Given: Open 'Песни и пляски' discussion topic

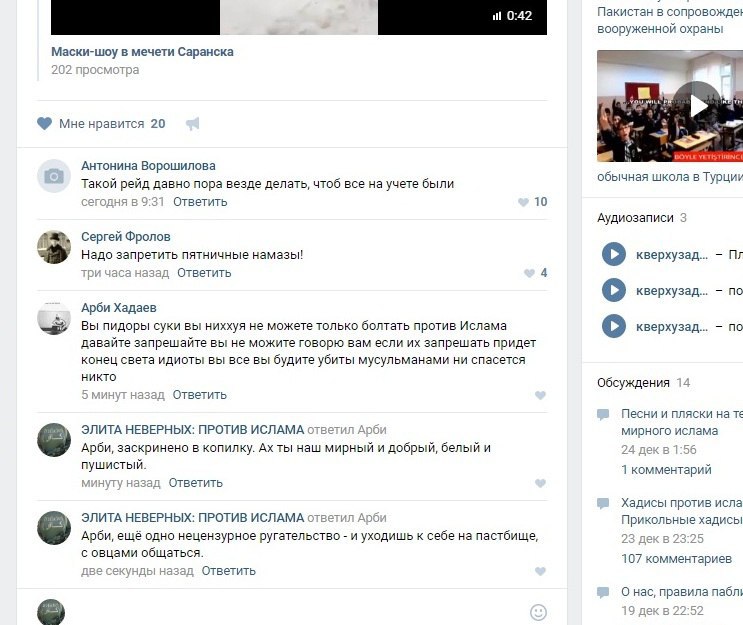Looking at the screenshot, I should coord(682,422).
